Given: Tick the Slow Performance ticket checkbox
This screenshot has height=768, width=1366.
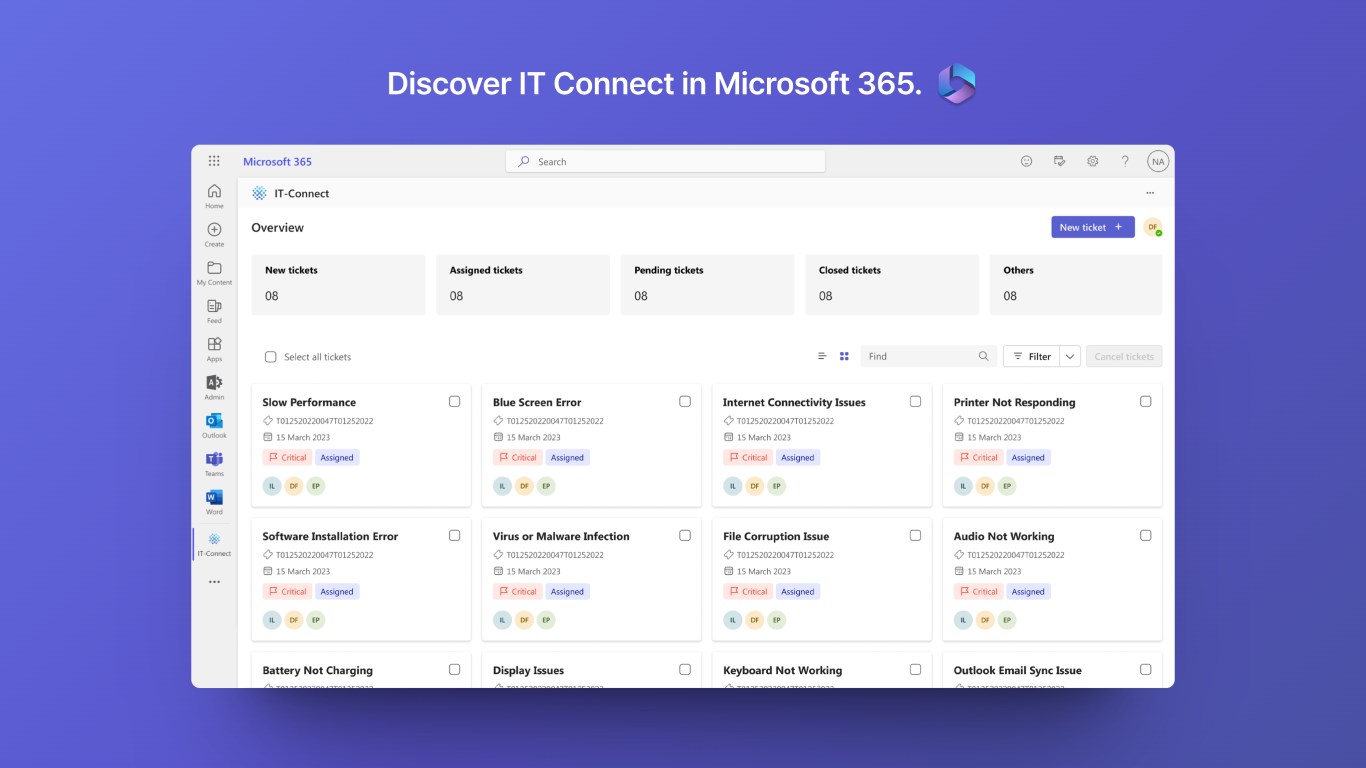Looking at the screenshot, I should click(454, 401).
